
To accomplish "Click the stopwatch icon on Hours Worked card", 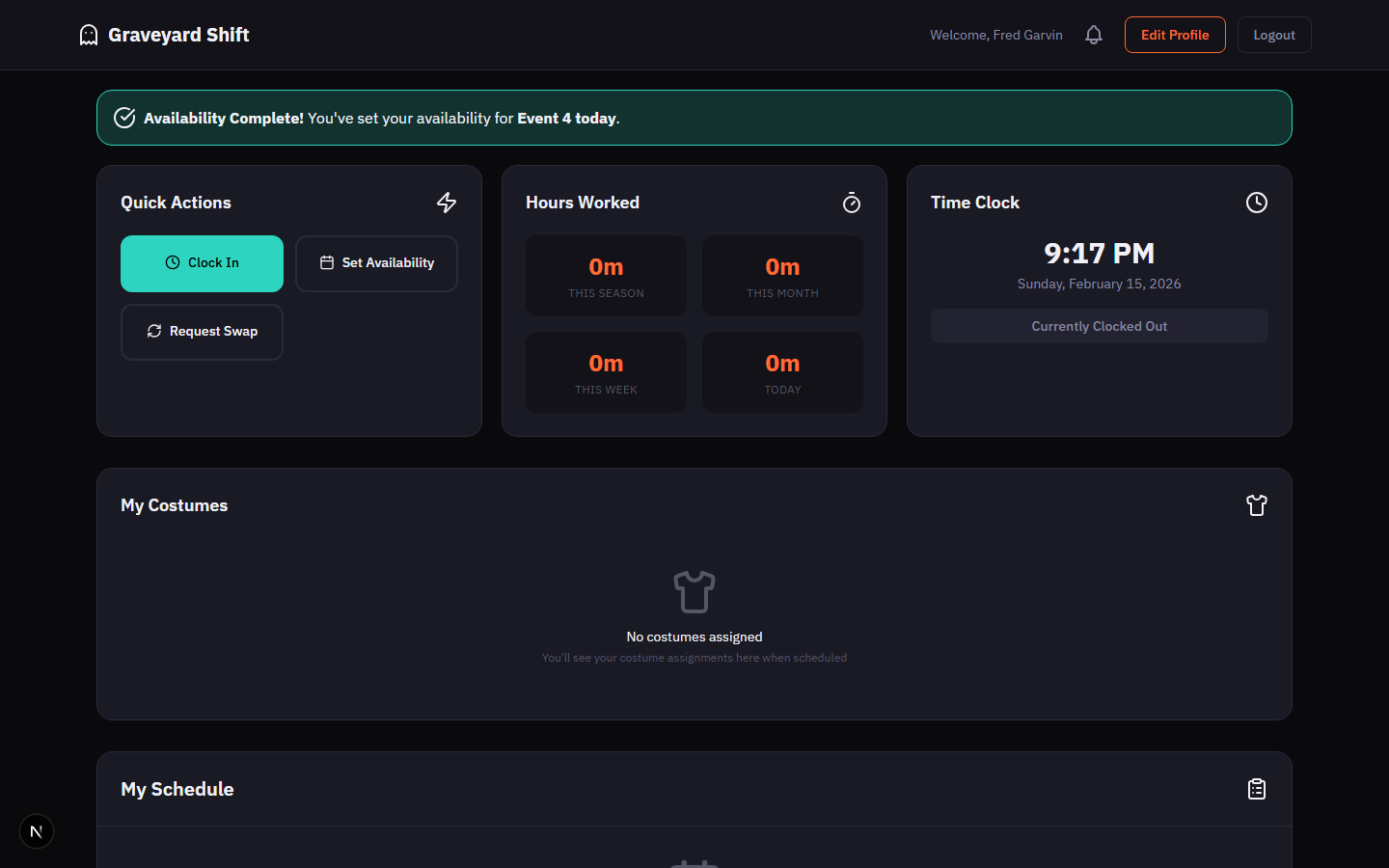I will (852, 203).
